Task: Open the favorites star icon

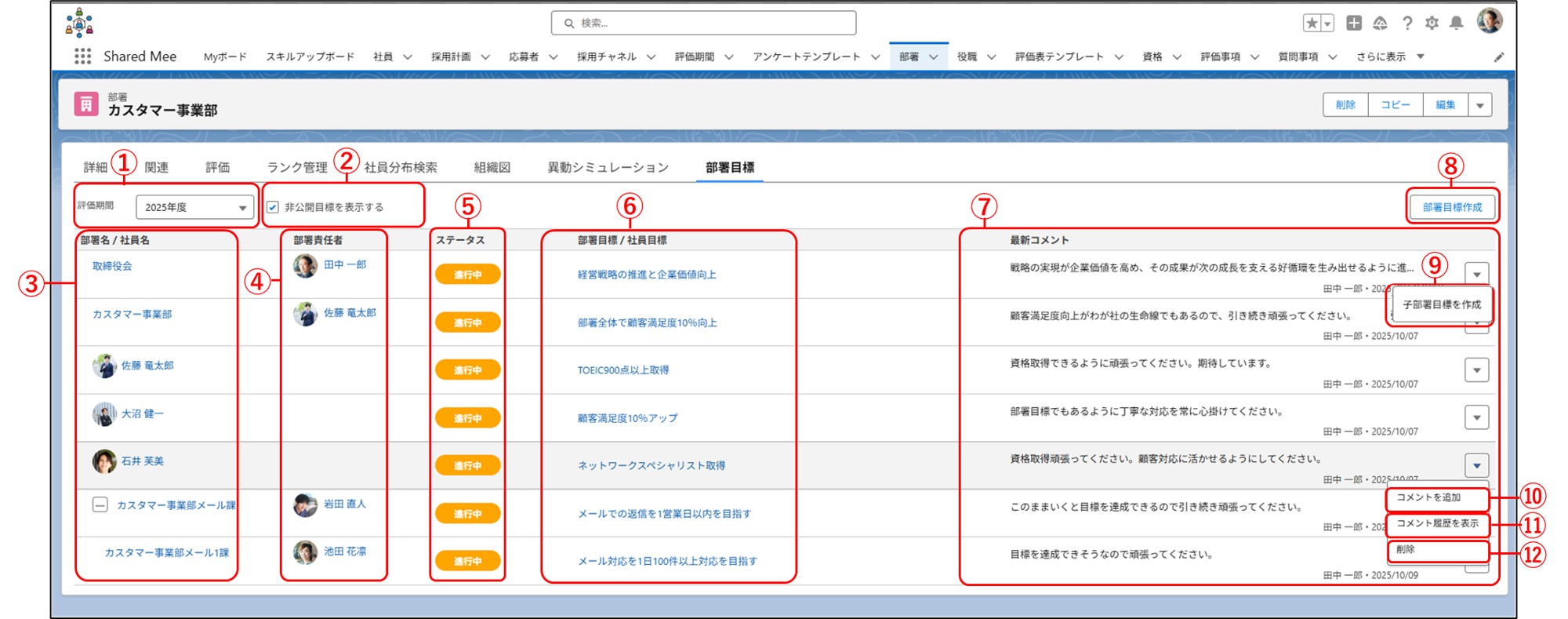Action: point(1312,24)
